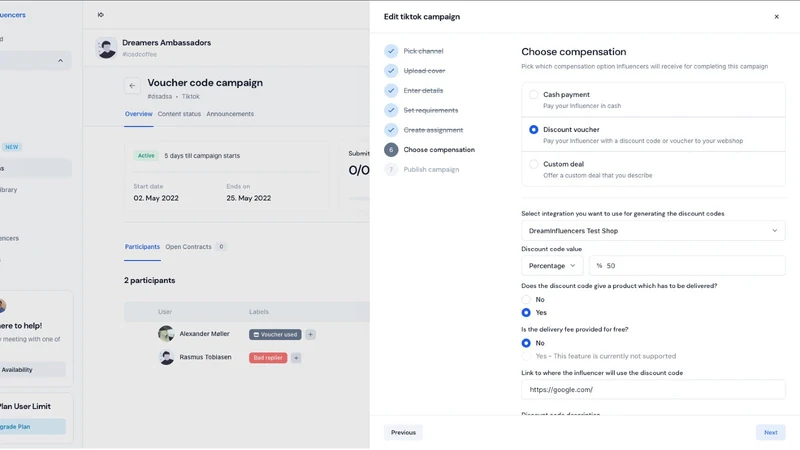Click the Pick channel step checkmark

391,51
